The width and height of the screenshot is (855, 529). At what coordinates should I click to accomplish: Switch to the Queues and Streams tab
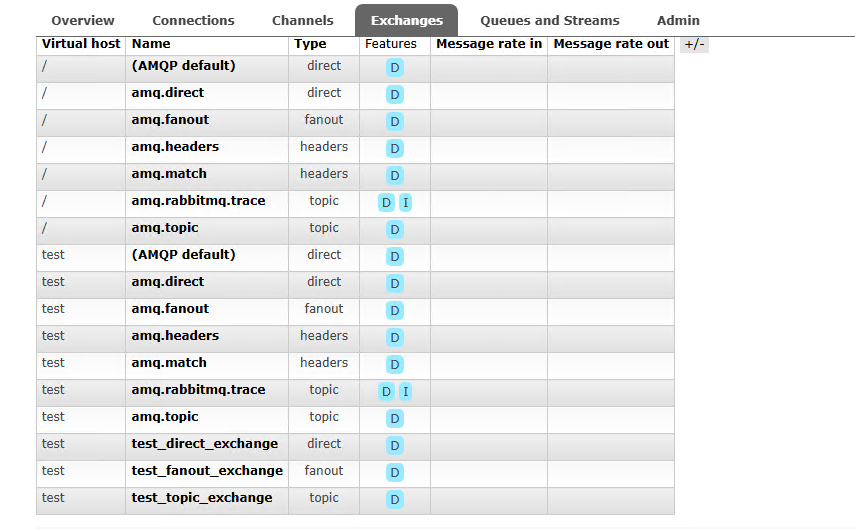(550, 21)
